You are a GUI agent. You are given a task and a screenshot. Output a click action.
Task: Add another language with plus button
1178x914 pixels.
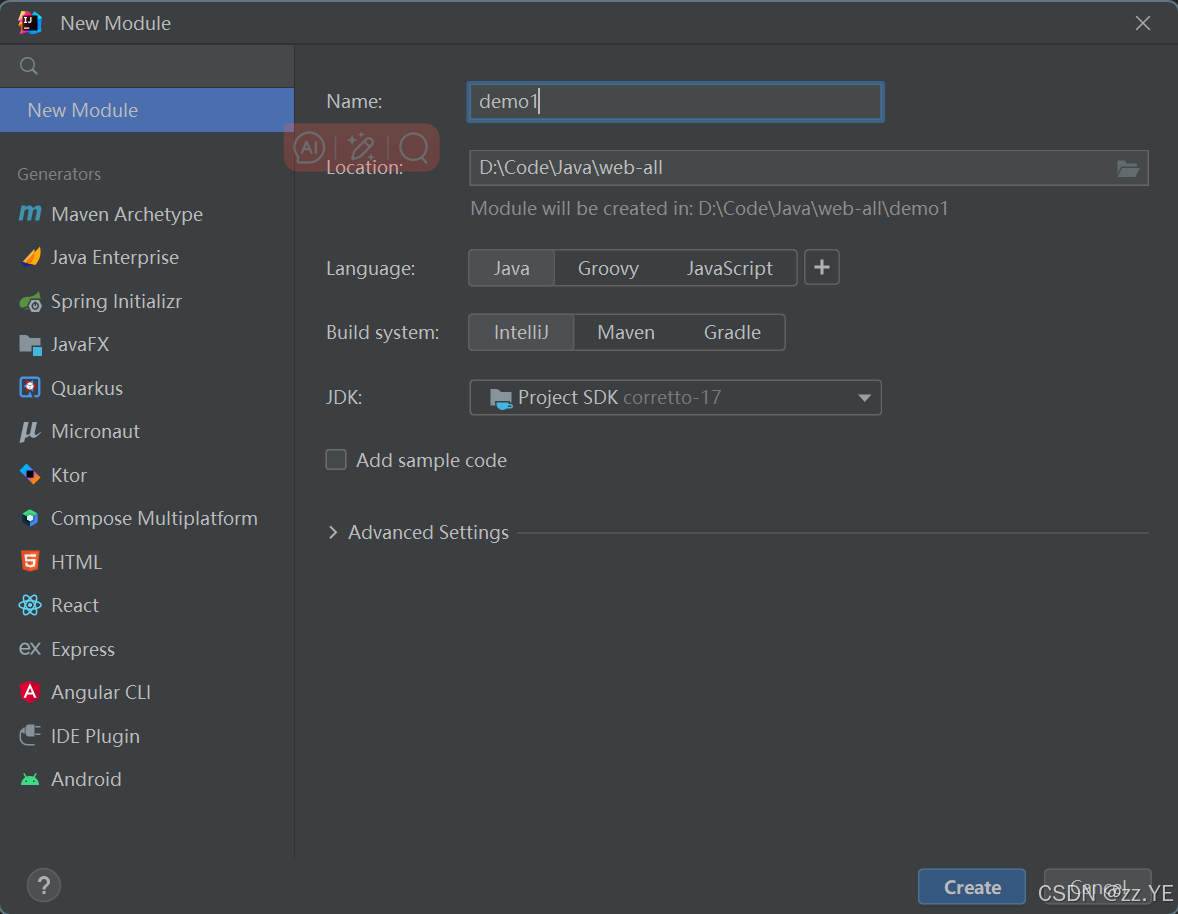pos(822,267)
